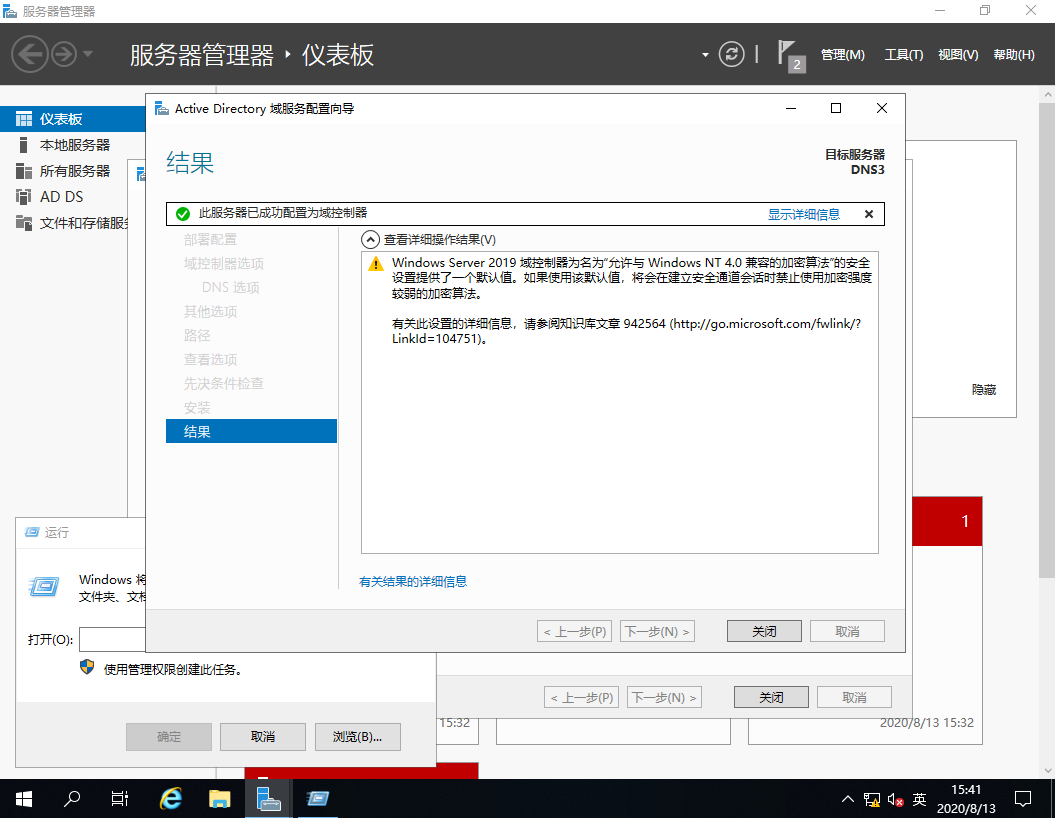Open the Action Center notification icon
1055x818 pixels.
1023,798
